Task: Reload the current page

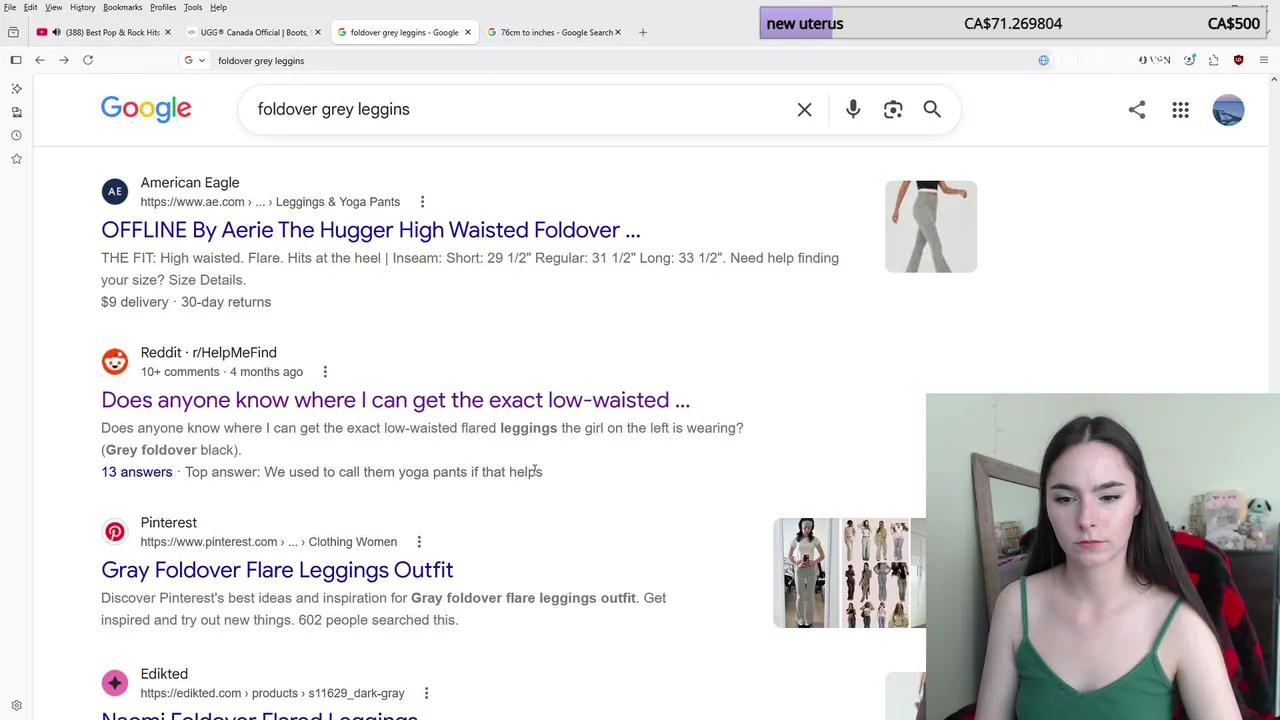Action: [x=88, y=60]
